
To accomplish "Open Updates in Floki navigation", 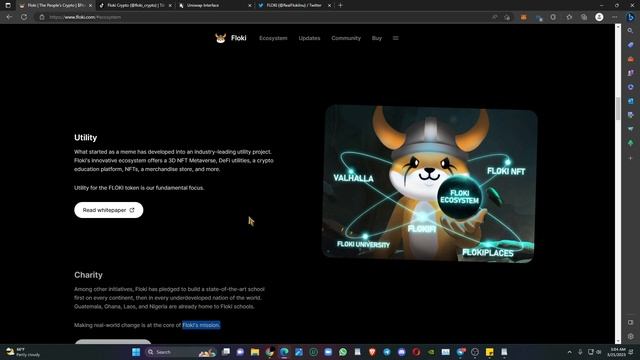I will coord(309,38).
